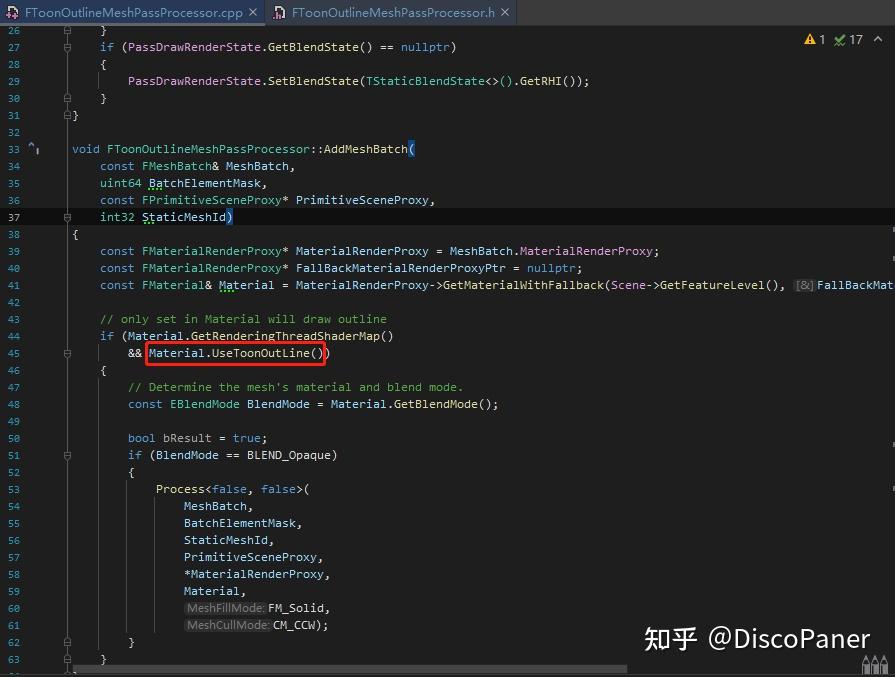Click the AAA indicator icon at bottom right
Image resolution: width=895 pixels, height=677 pixels.
pos(874,662)
